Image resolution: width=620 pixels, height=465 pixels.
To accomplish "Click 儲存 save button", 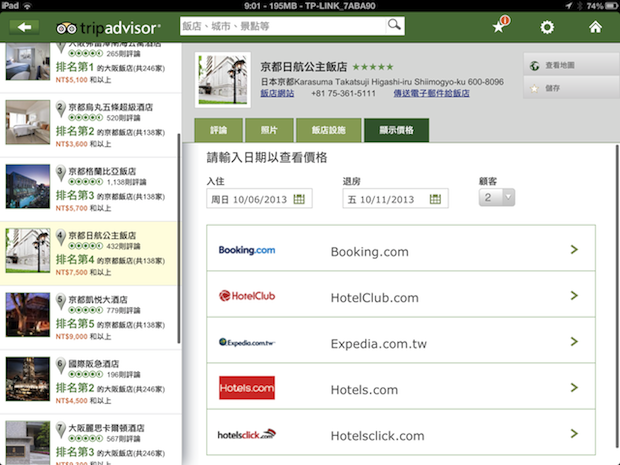I will coord(571,88).
